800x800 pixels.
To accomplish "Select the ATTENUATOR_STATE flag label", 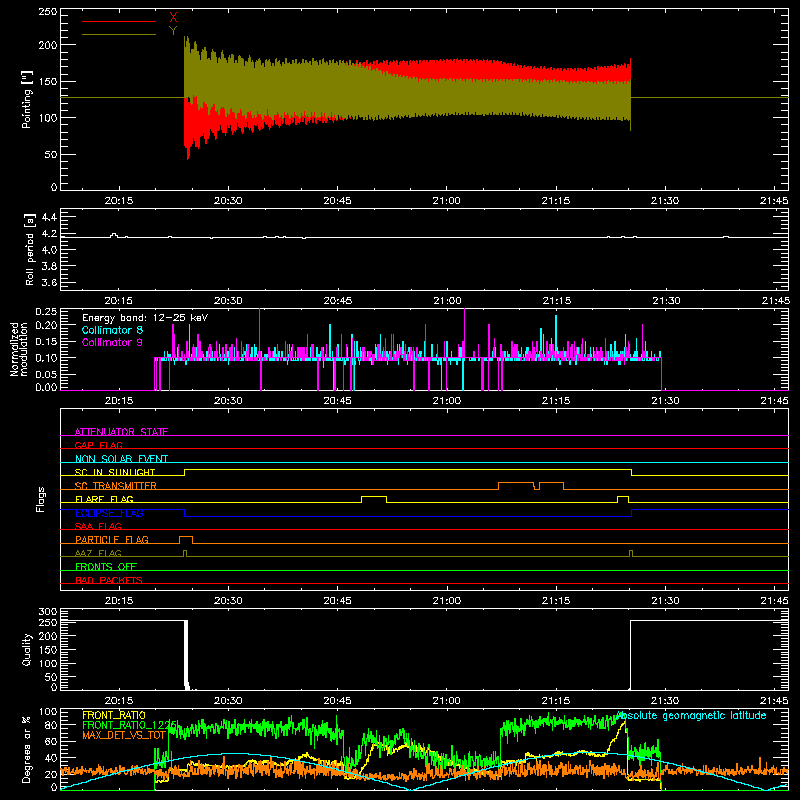I will [121, 432].
